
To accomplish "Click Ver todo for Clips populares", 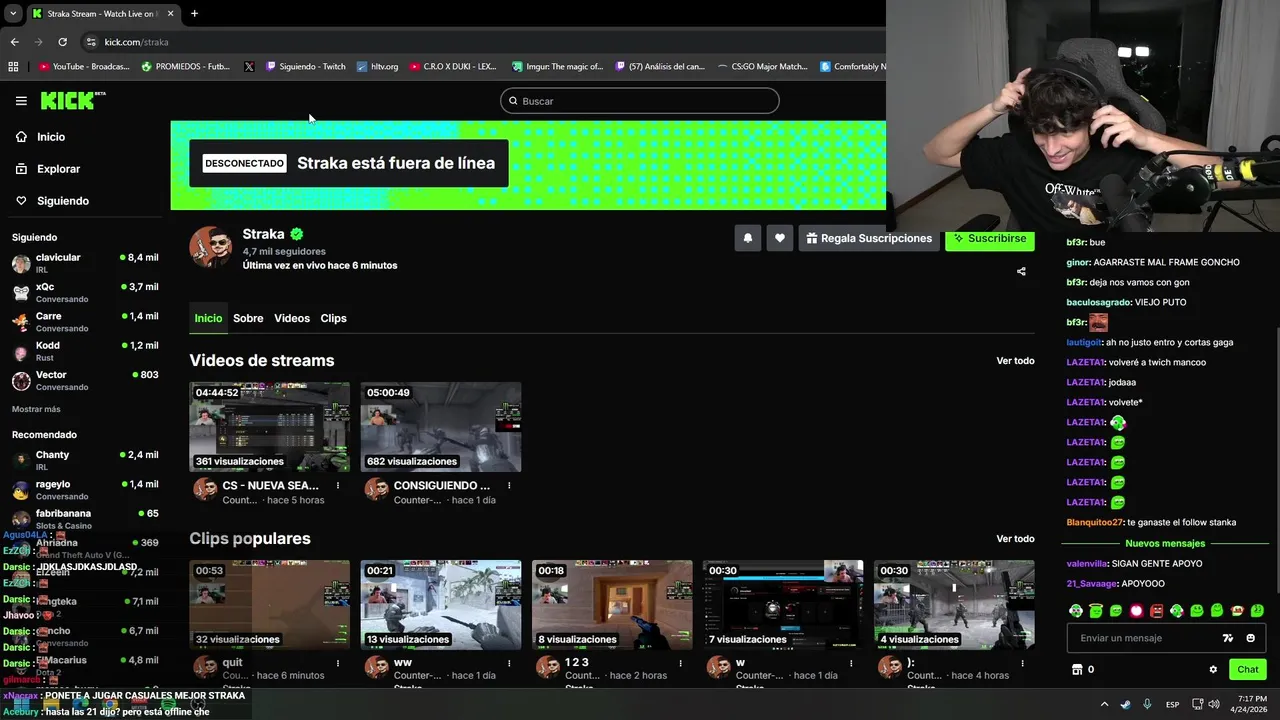I will tap(1015, 539).
